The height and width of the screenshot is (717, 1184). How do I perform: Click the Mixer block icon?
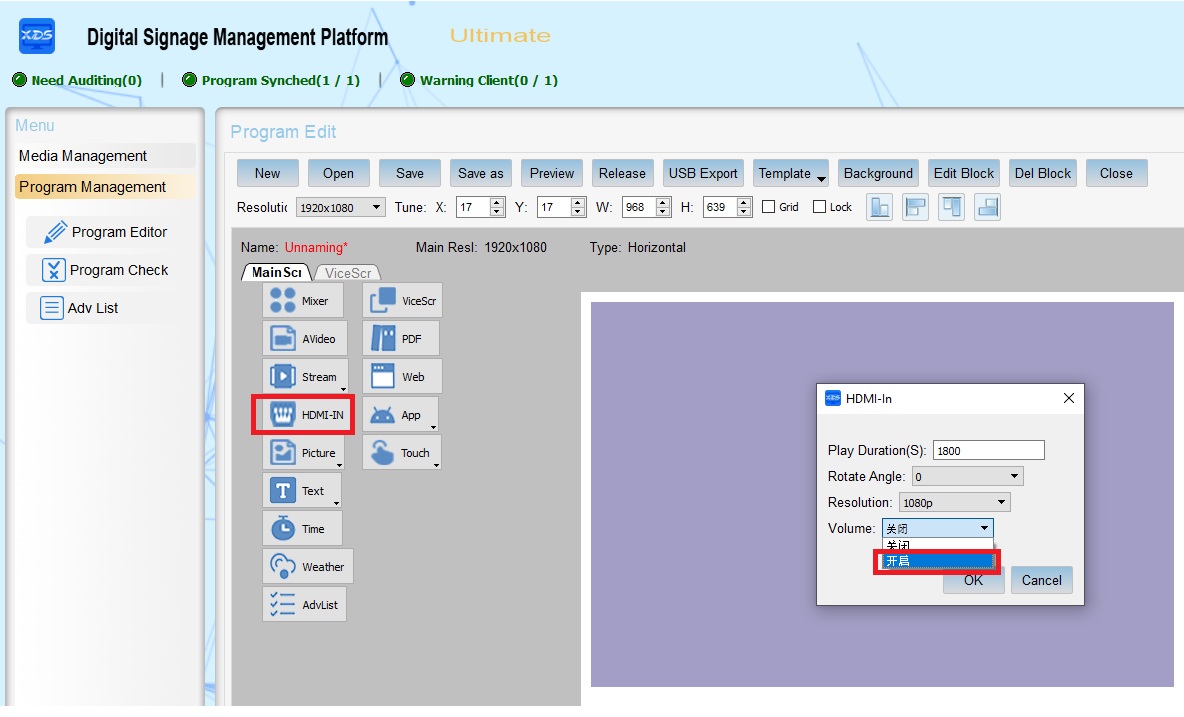(x=302, y=301)
